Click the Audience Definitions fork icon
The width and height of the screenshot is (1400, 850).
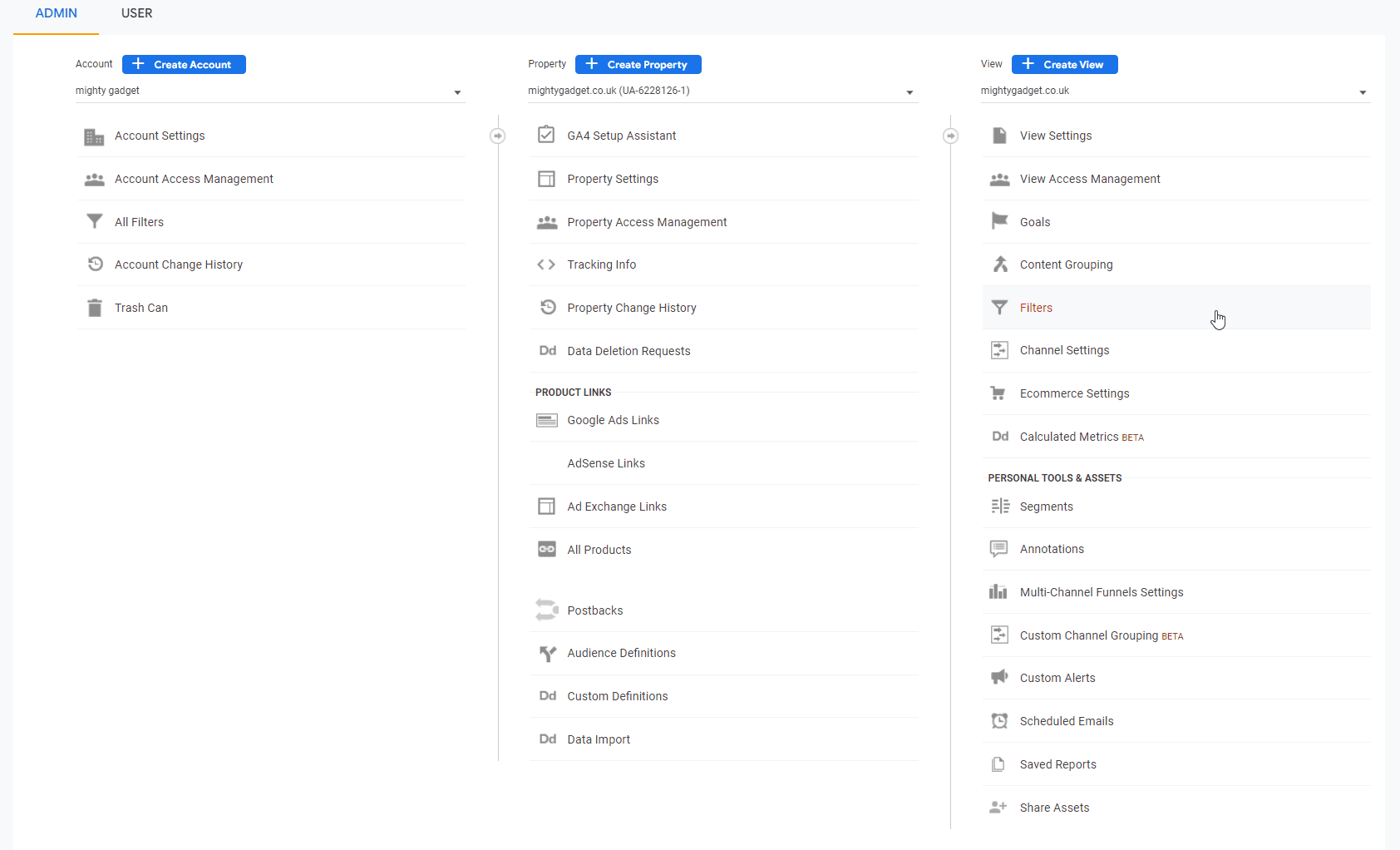coord(546,654)
